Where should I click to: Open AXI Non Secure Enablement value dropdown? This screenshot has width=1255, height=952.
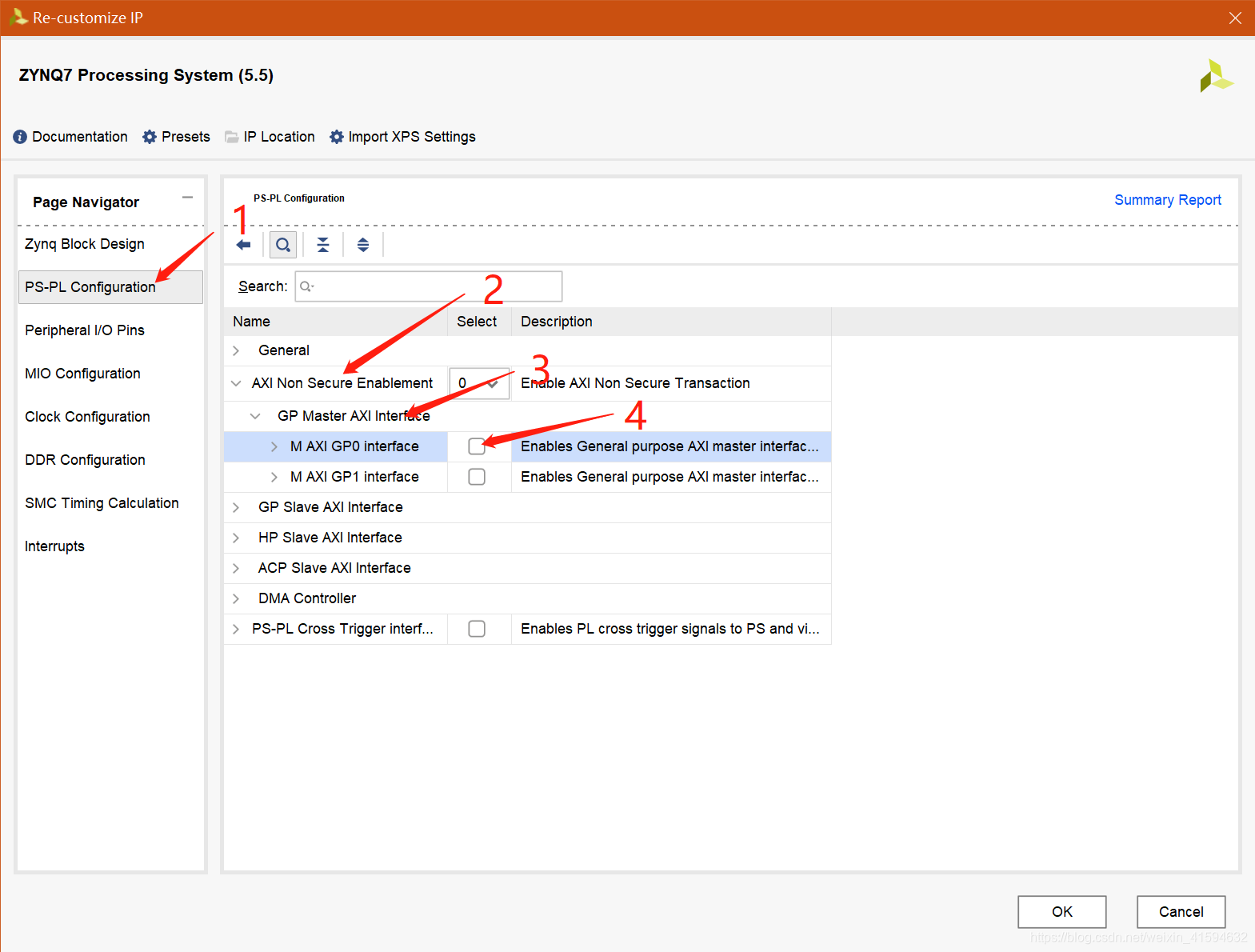479,383
